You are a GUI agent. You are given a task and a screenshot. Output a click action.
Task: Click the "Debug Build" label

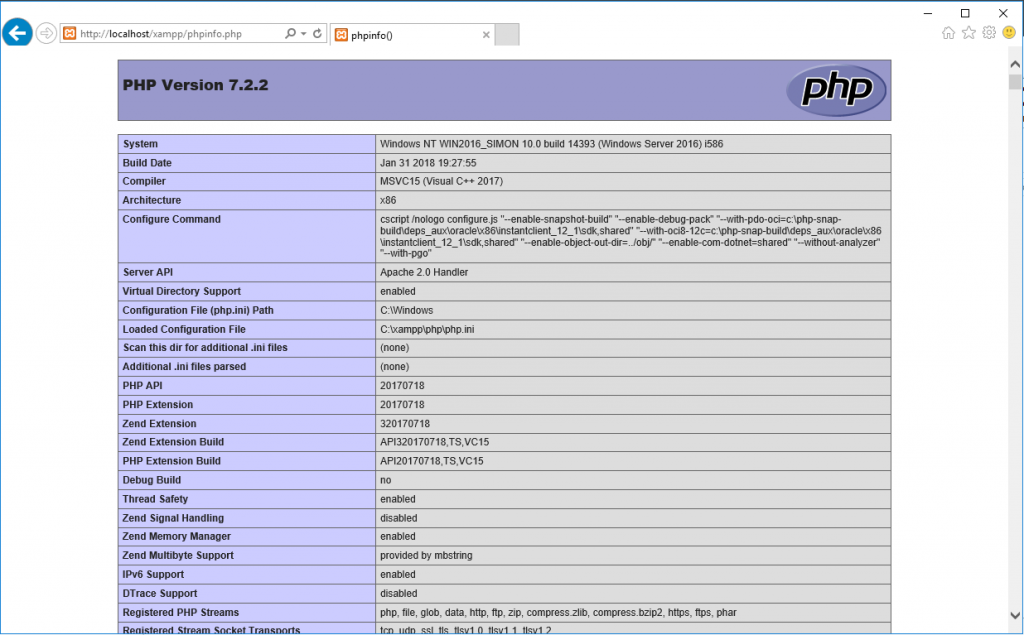coord(152,480)
